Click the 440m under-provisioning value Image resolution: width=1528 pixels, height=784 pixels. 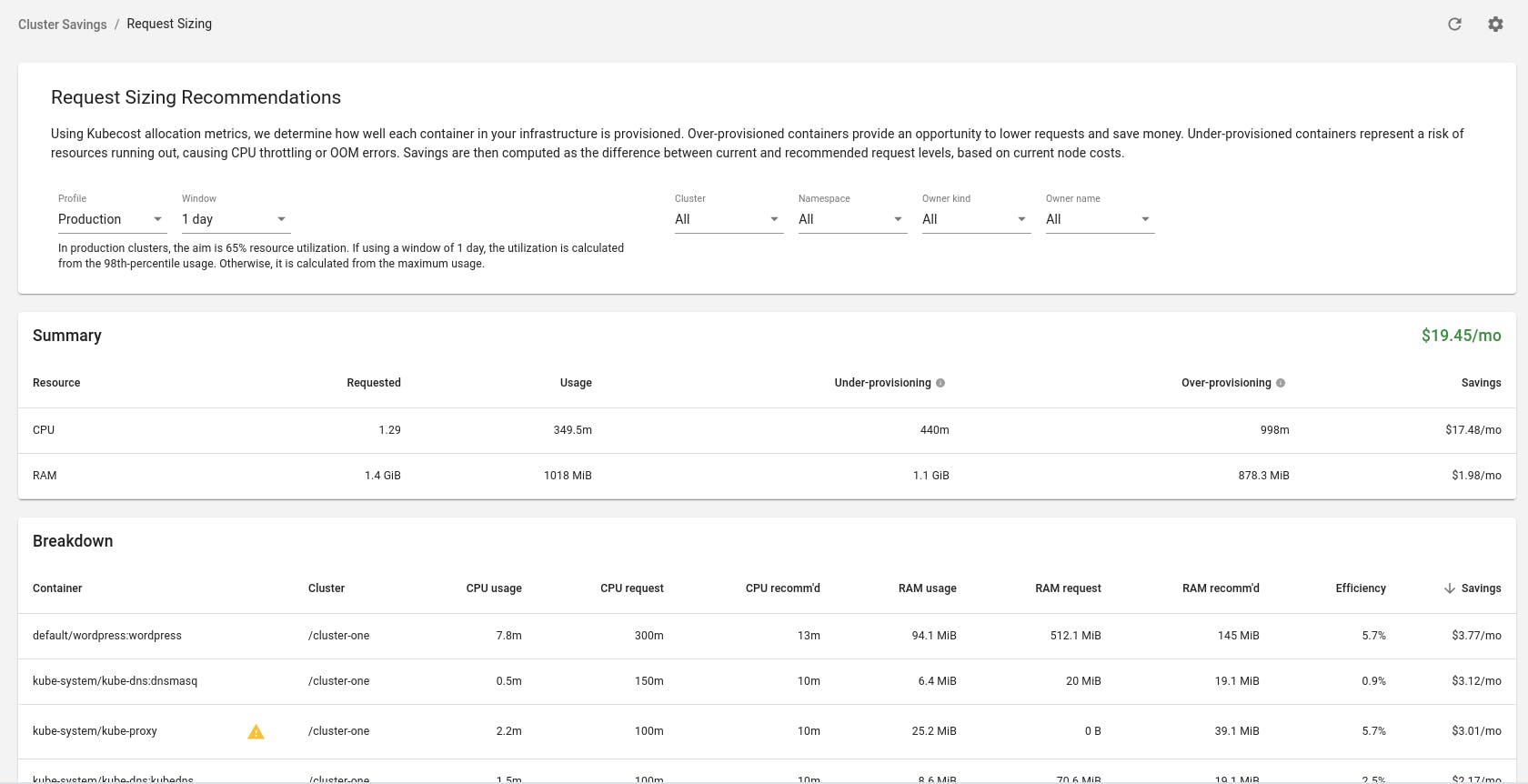point(935,430)
